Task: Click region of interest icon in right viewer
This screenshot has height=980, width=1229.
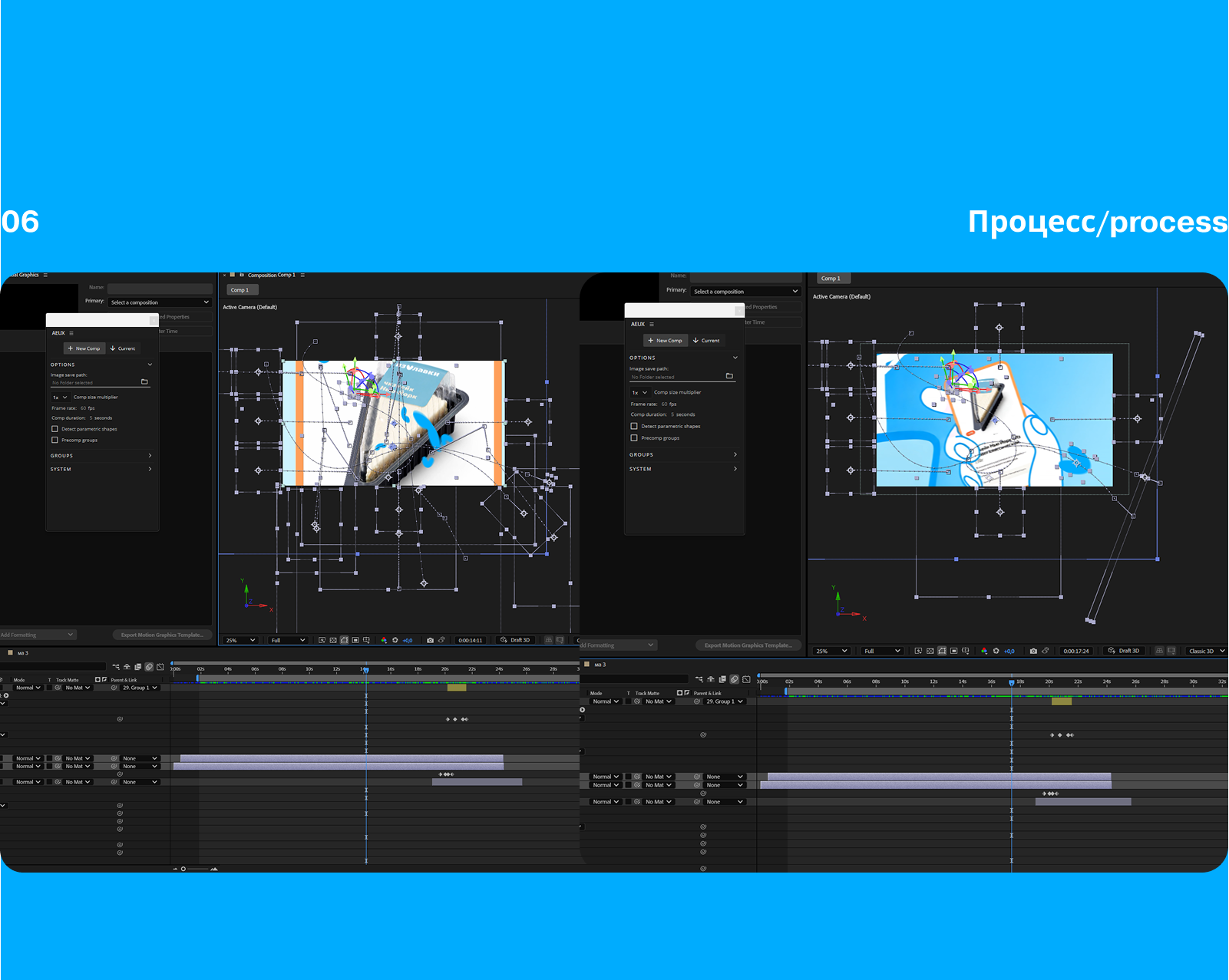Action: 954,651
